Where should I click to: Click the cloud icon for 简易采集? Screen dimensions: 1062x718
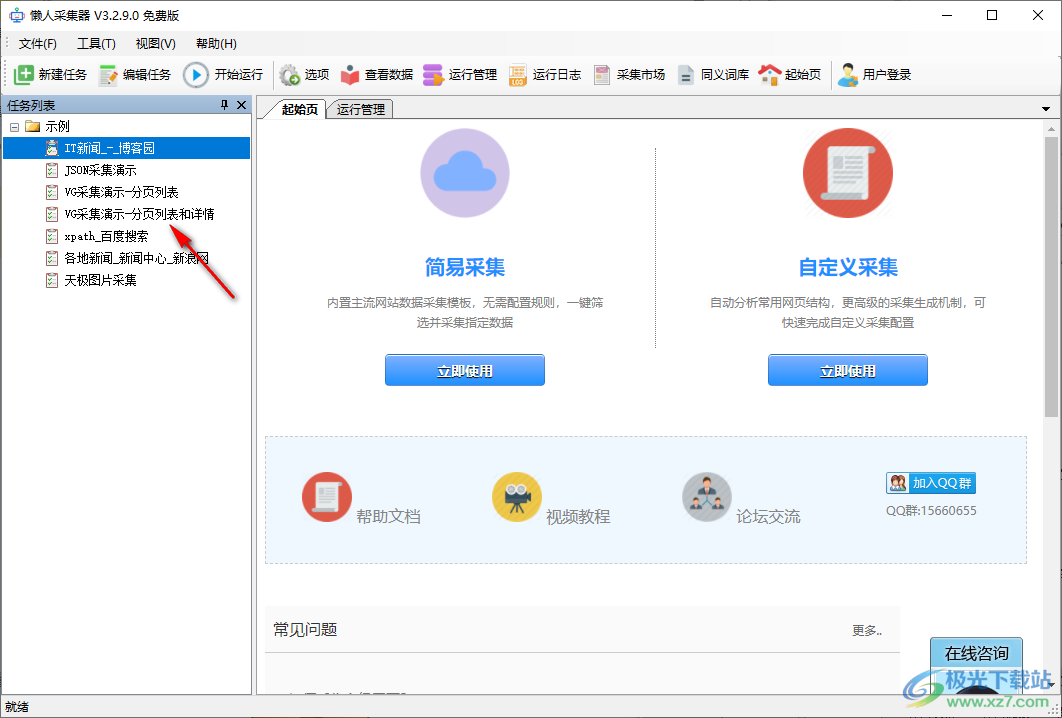click(x=465, y=173)
